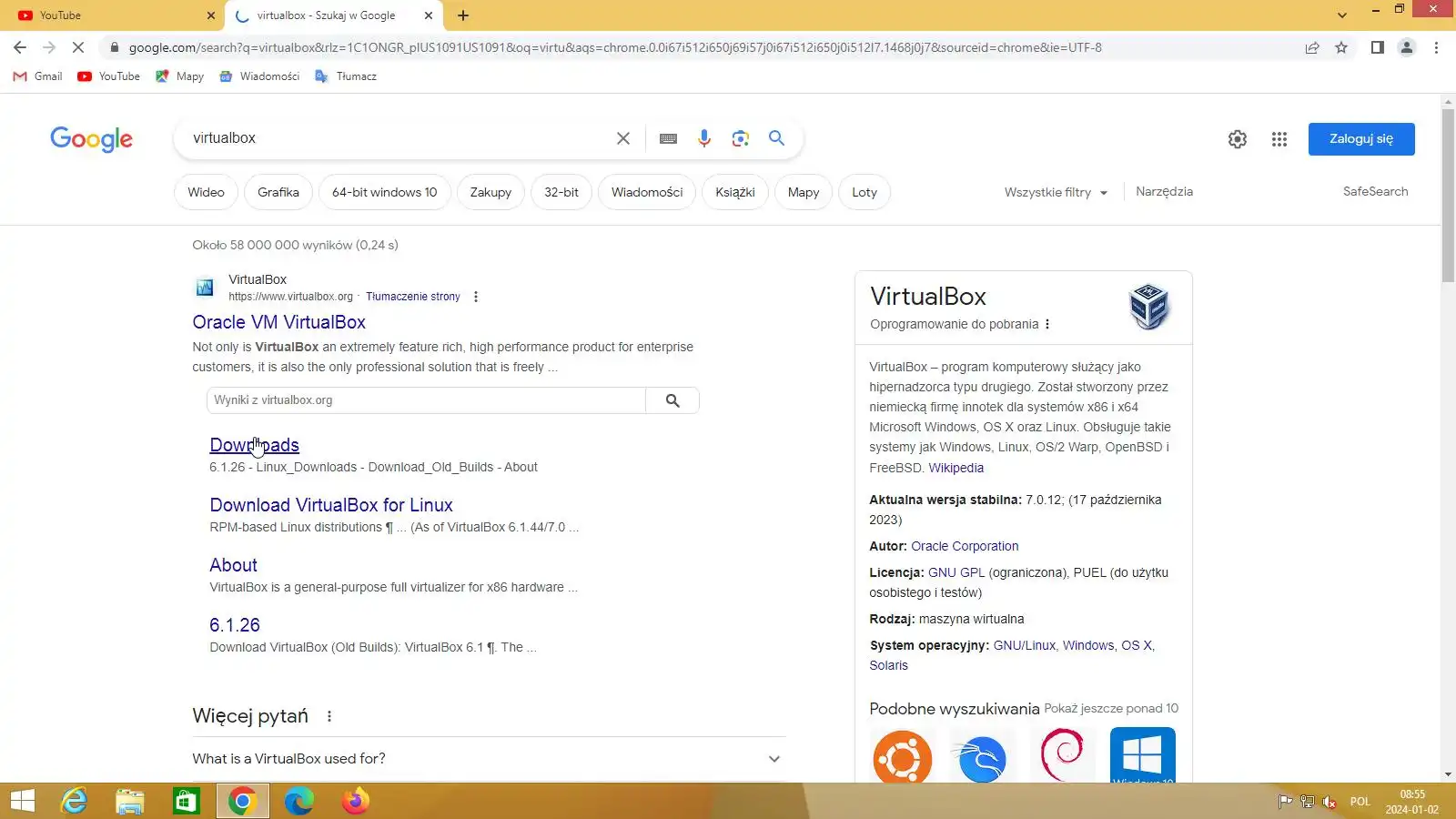This screenshot has height=819, width=1456.
Task: Focus the Wyniki z virtualbox.org search field
Action: (426, 400)
